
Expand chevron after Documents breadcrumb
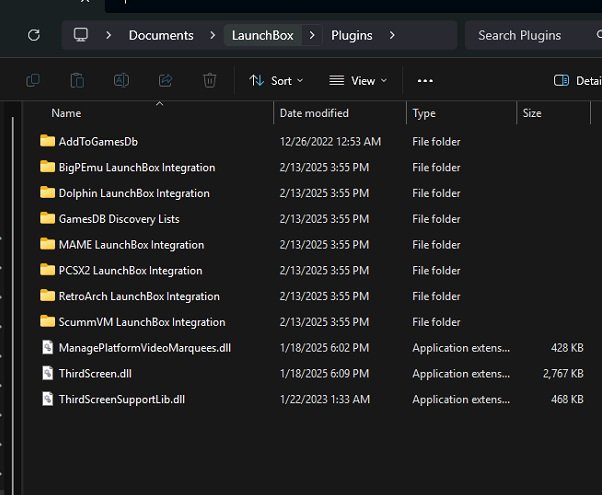213,35
